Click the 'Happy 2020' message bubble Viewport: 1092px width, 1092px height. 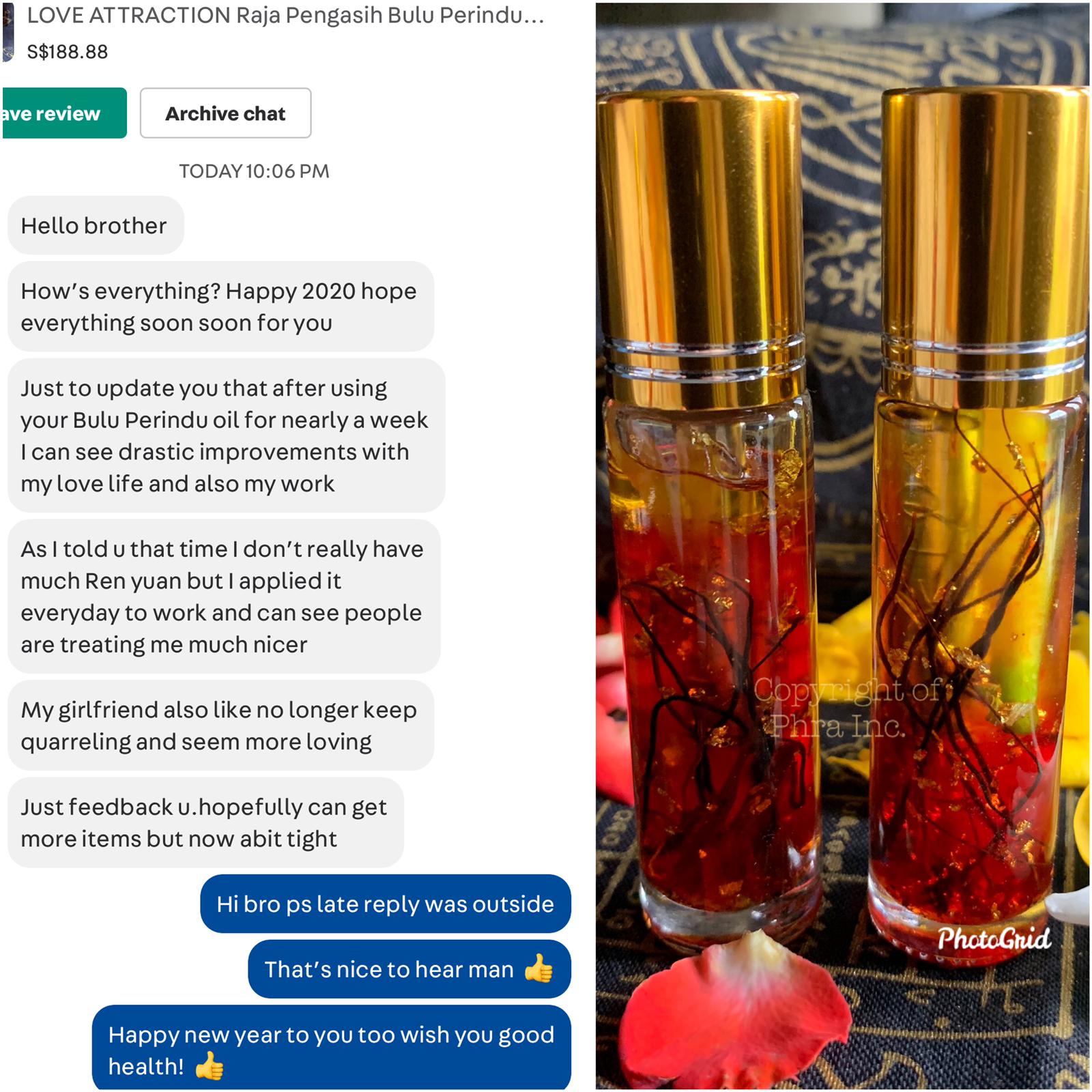click(x=220, y=306)
